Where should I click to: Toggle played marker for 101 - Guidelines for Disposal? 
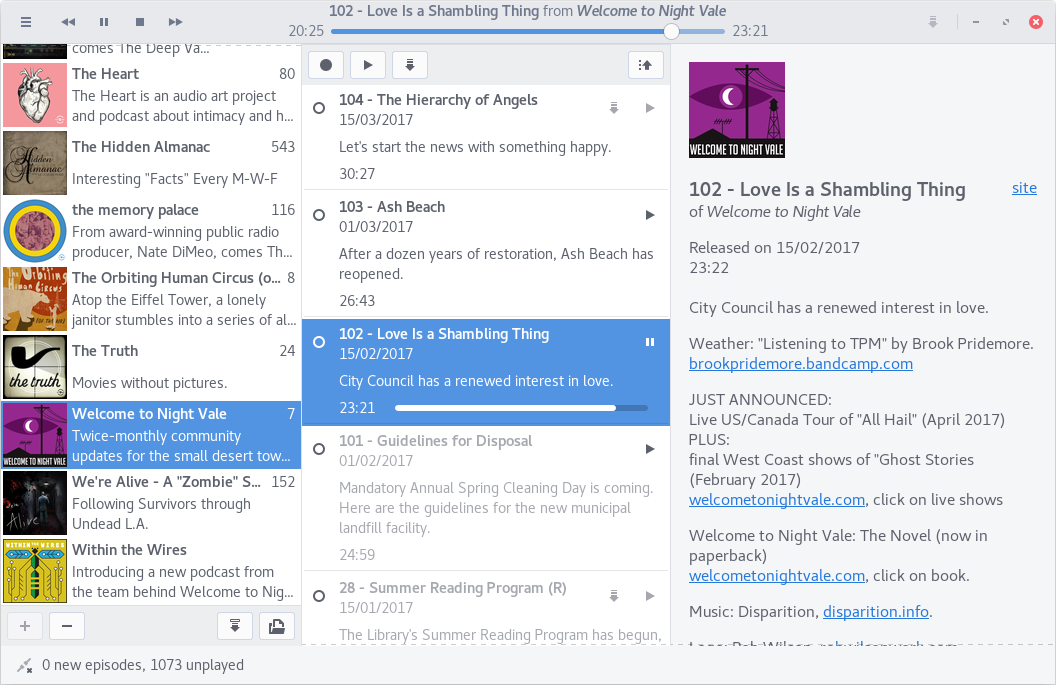tap(319, 449)
